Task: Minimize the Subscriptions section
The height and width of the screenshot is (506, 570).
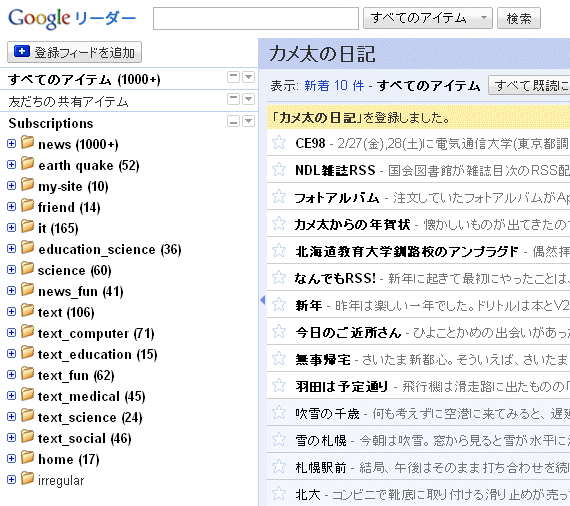Action: 233,121
